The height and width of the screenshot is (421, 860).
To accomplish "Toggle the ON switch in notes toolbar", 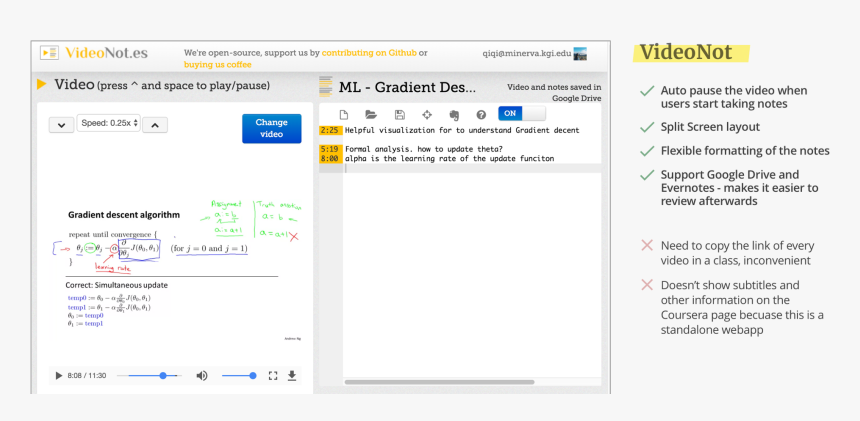I will (x=522, y=113).
